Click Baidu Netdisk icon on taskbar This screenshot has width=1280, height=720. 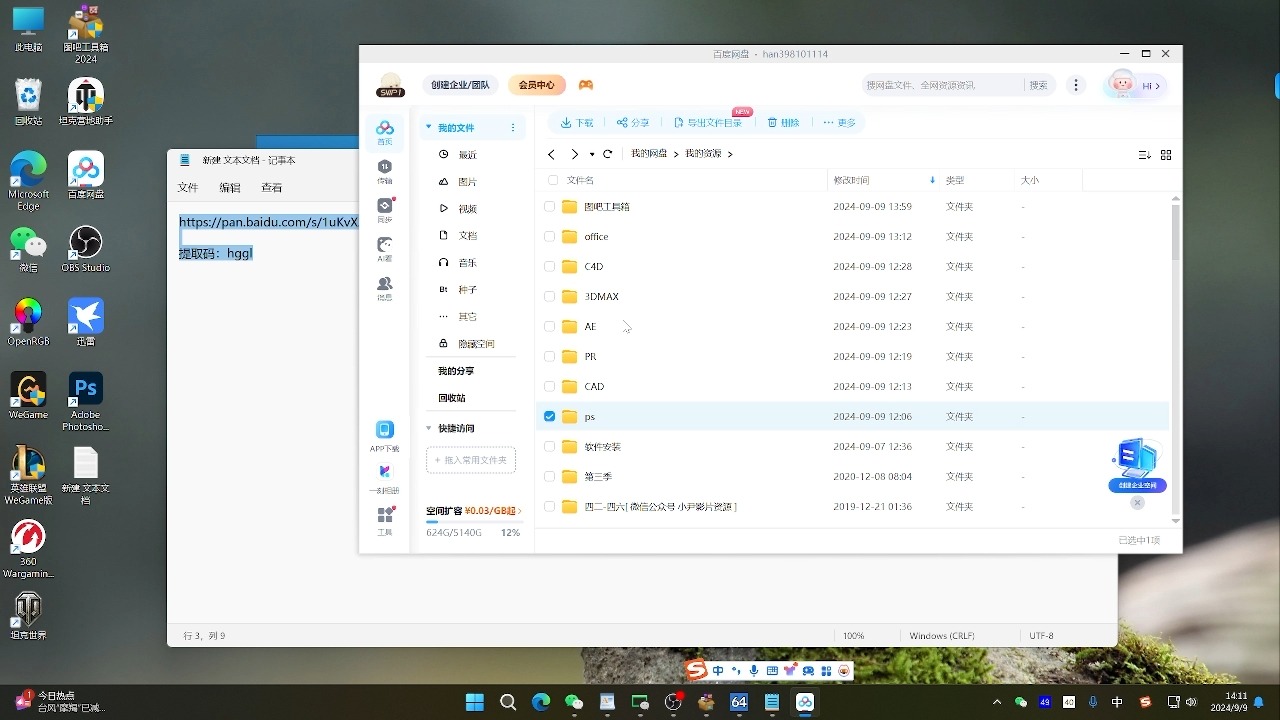click(x=805, y=702)
